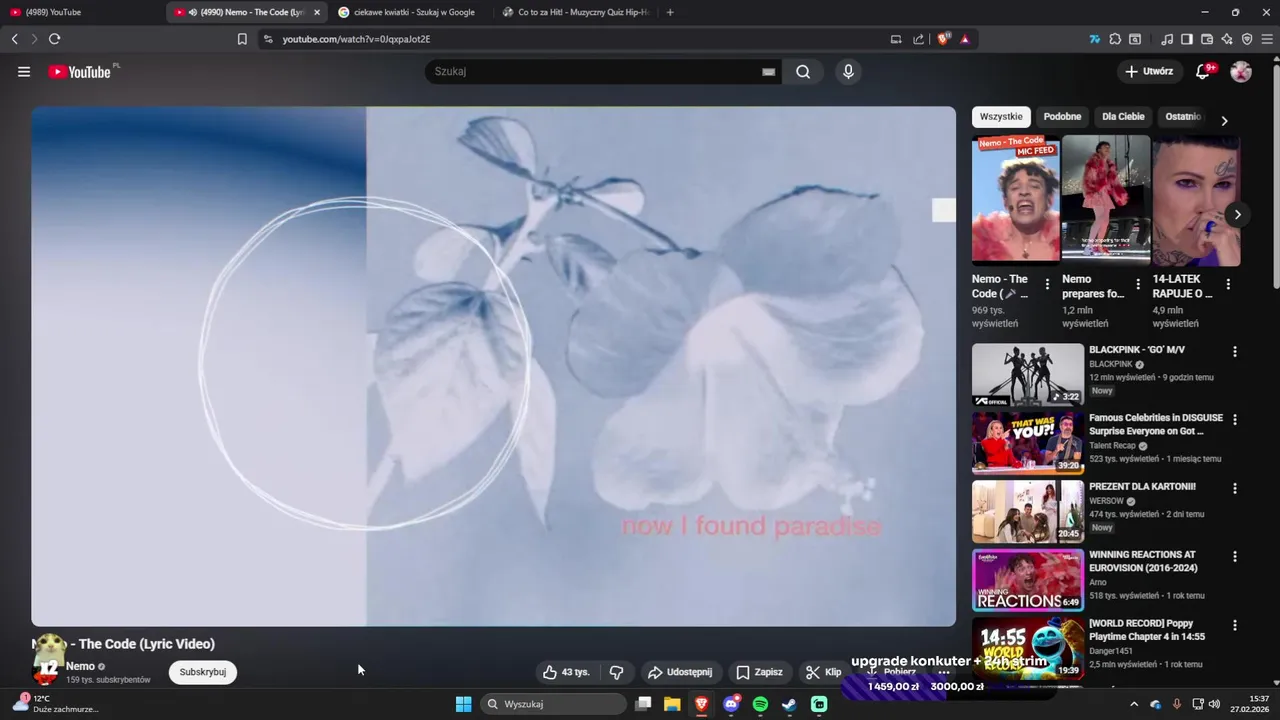Open the Nemo channel name link
This screenshot has height=720, width=1280.
pyautogui.click(x=80, y=666)
